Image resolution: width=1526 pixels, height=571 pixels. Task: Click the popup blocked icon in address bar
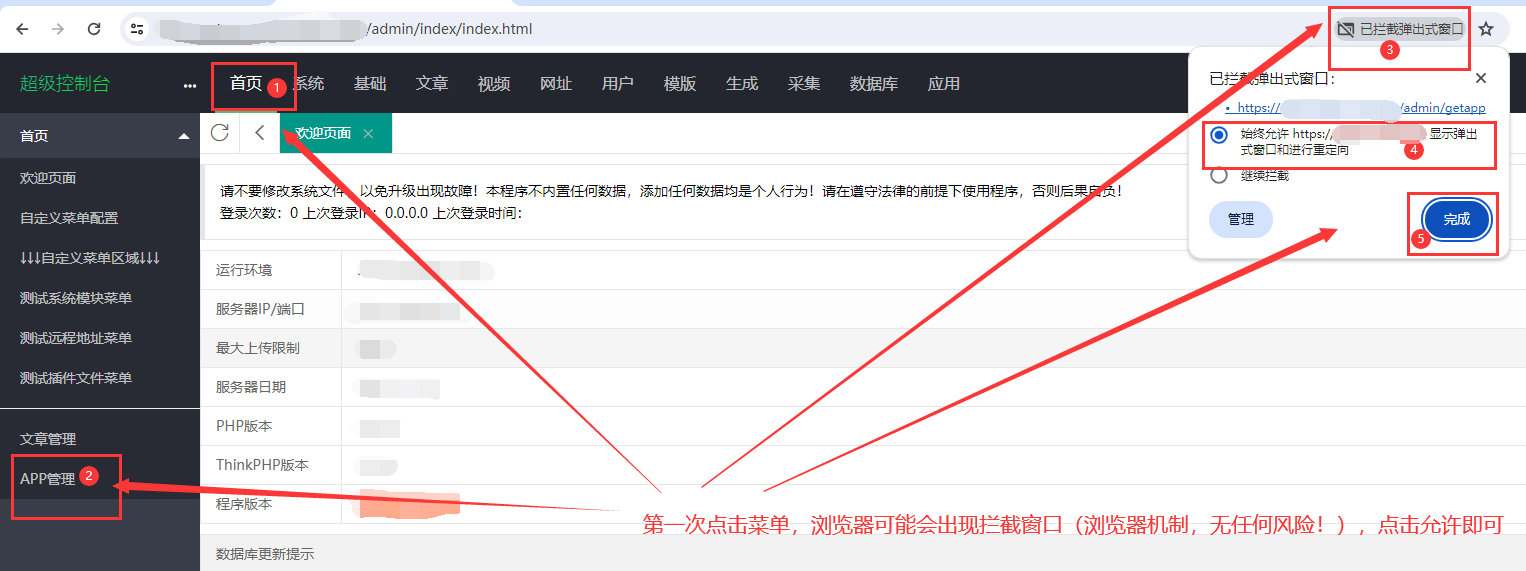(x=1346, y=29)
